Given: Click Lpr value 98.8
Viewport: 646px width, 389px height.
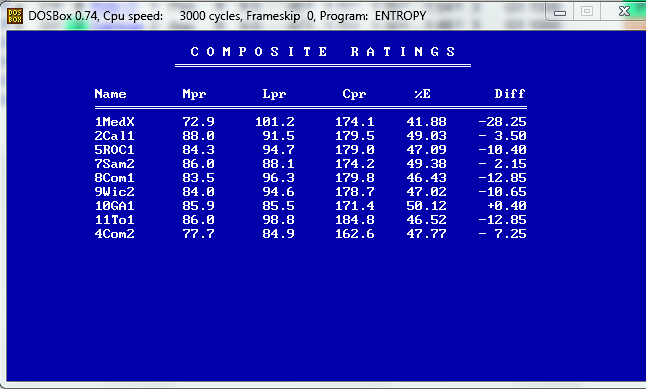Looking at the screenshot, I should click(x=279, y=220).
